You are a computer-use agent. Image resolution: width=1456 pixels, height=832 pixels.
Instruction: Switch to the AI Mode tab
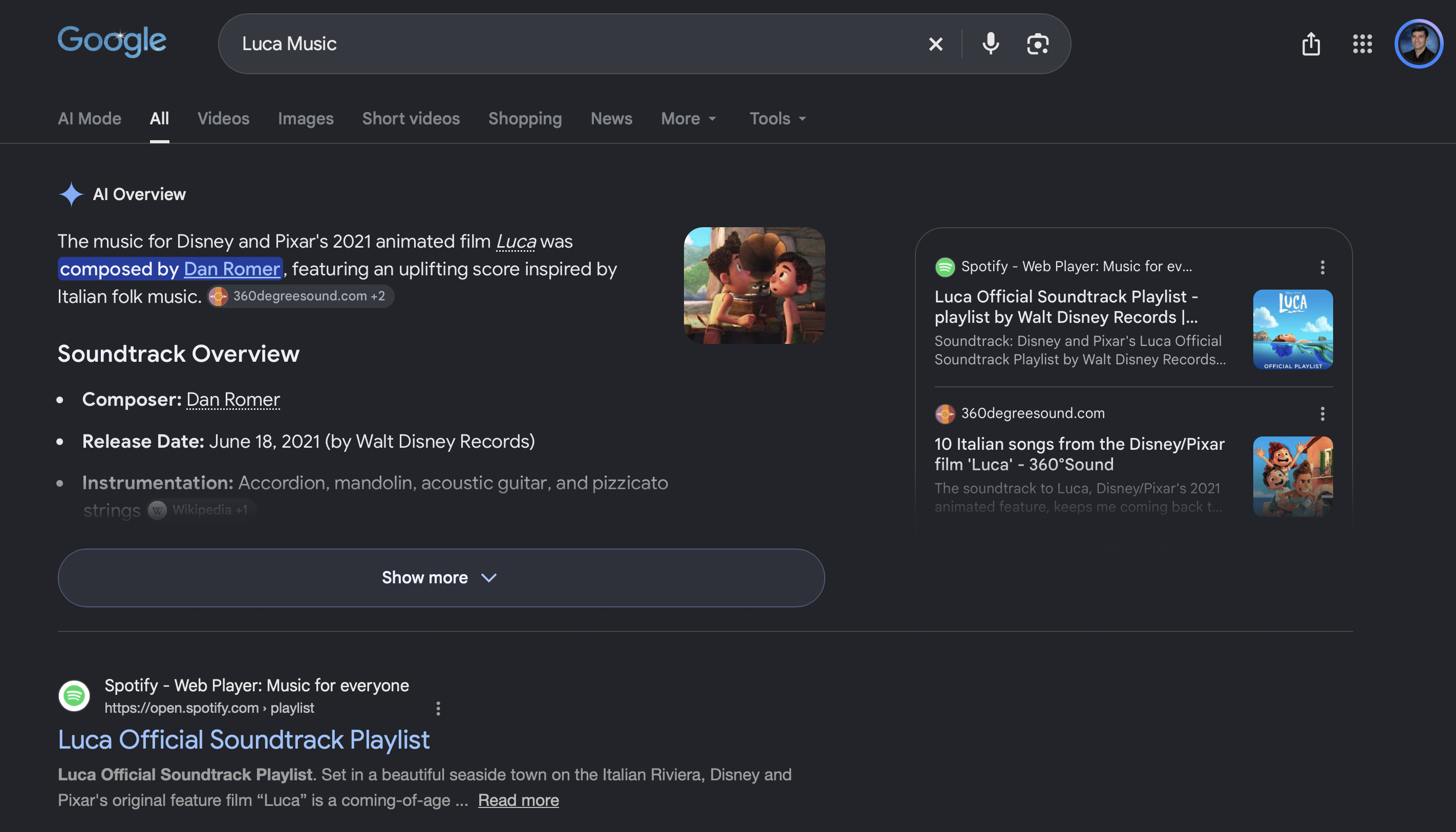click(x=90, y=119)
